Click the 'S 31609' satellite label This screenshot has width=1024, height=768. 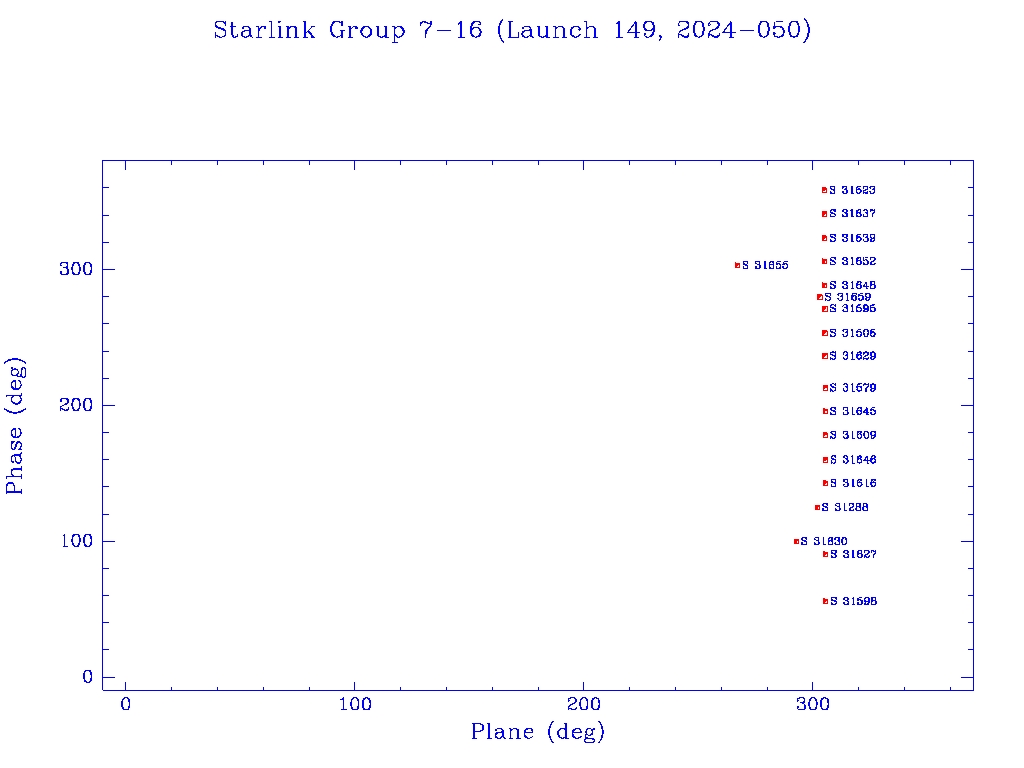[x=853, y=435]
